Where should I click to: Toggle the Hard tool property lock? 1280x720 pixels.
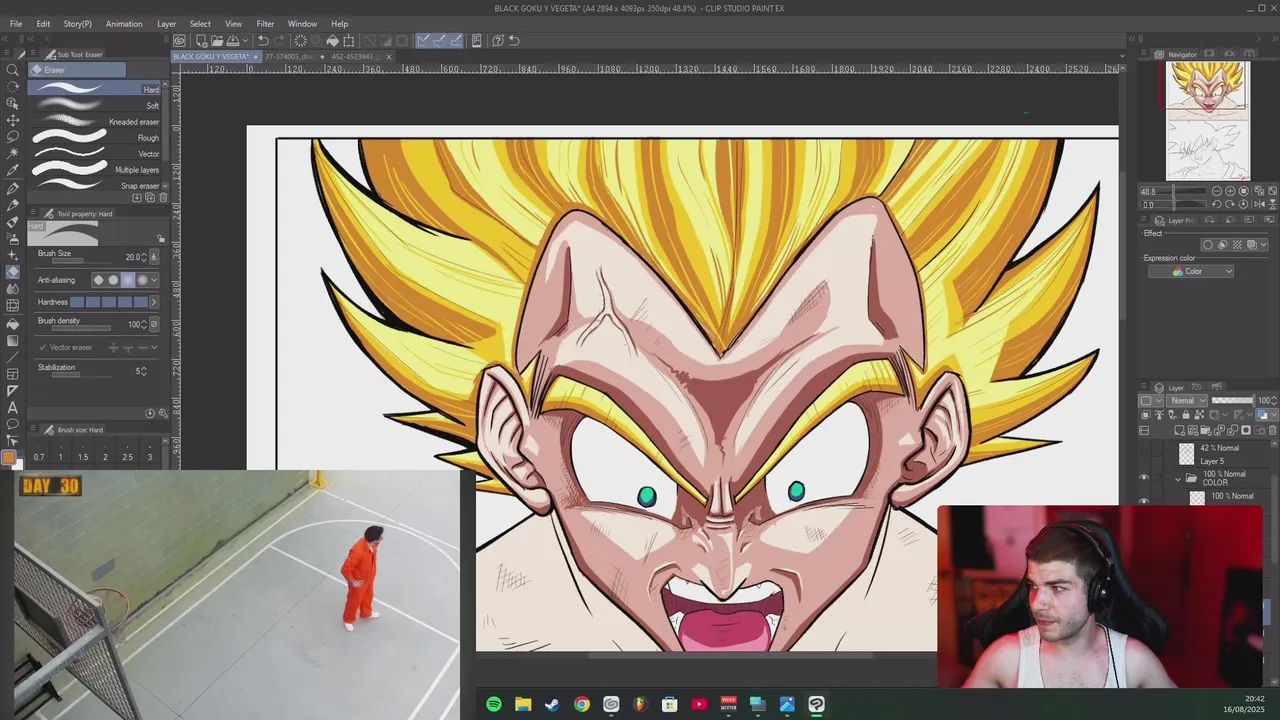pyautogui.click(x=161, y=239)
